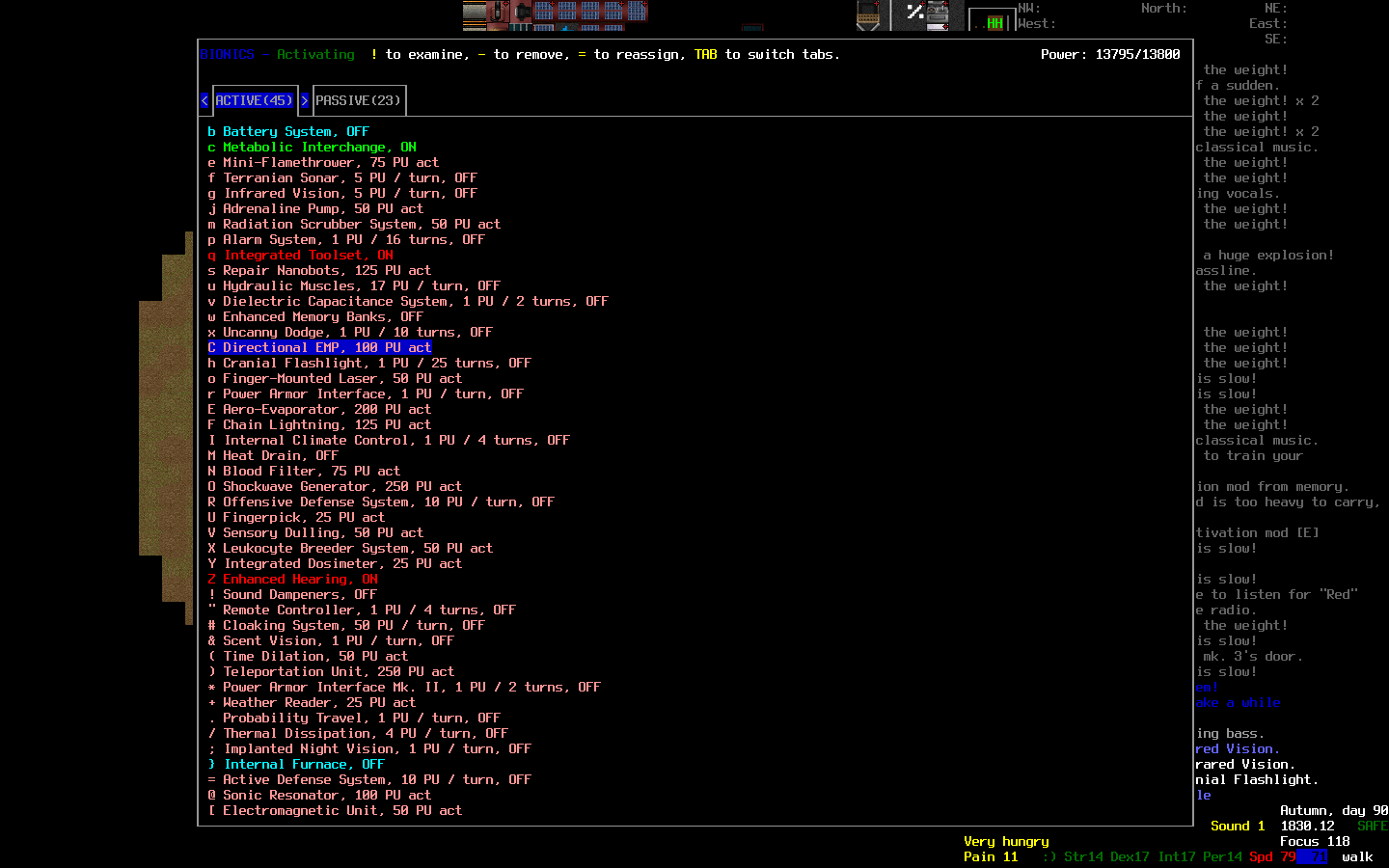
Task: Select Dielectric Capacitance System row
Action: (408, 301)
